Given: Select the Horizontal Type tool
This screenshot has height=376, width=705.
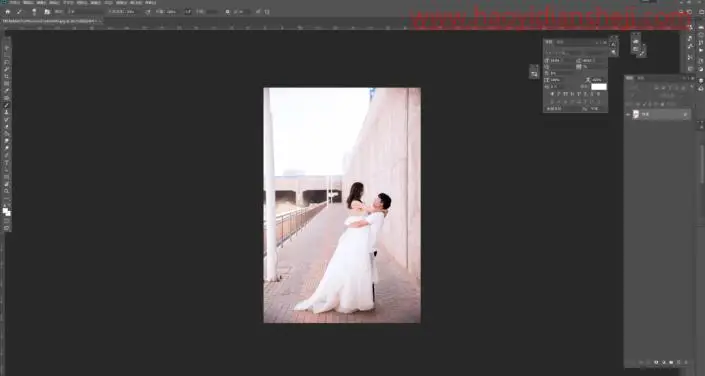Looking at the screenshot, I should [6, 163].
